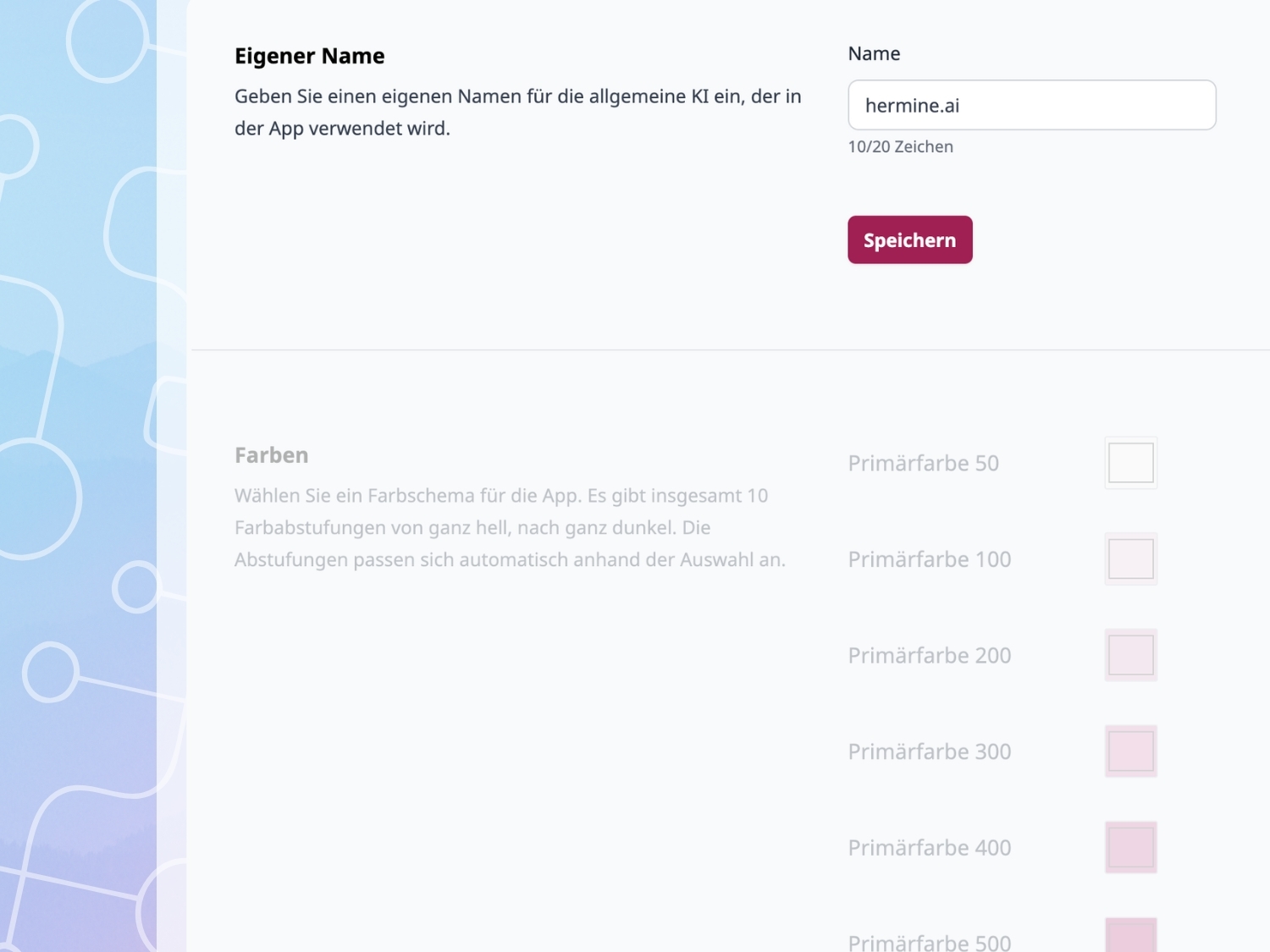Click the Eigener Name description text
Viewport: 1270px width, 952px height.
coord(517,112)
